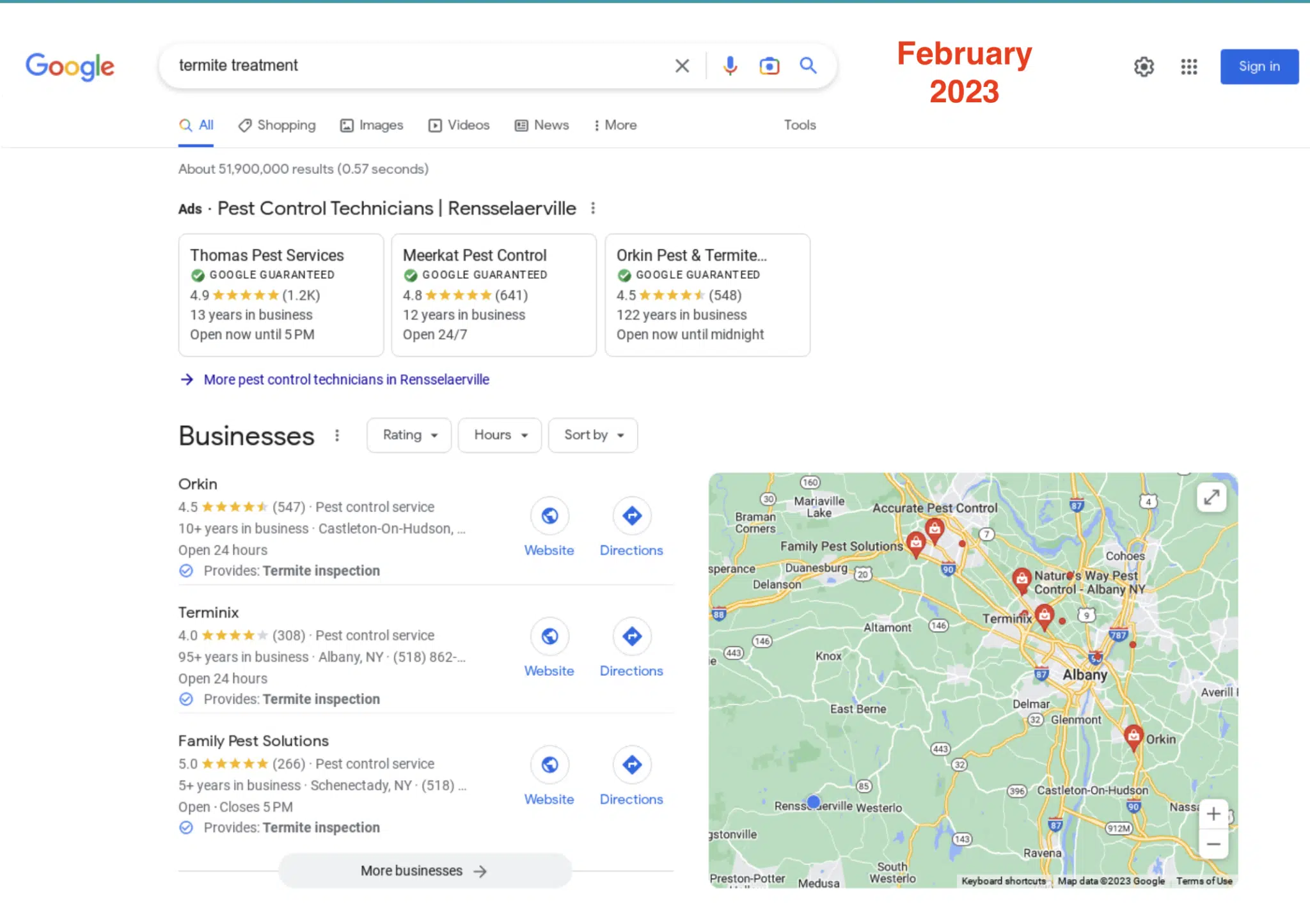Screen dimensions: 1310x924
Task: Click More pest control technicians link
Action: [347, 379]
